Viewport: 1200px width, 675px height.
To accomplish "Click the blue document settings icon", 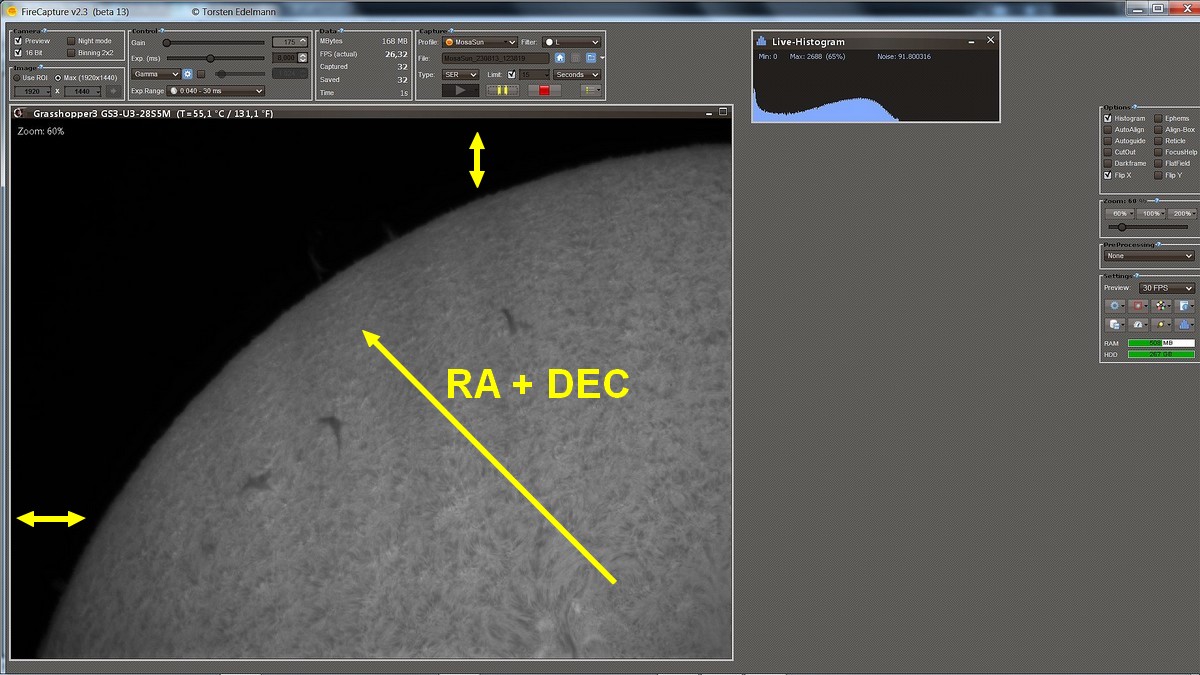I will [x=1185, y=306].
